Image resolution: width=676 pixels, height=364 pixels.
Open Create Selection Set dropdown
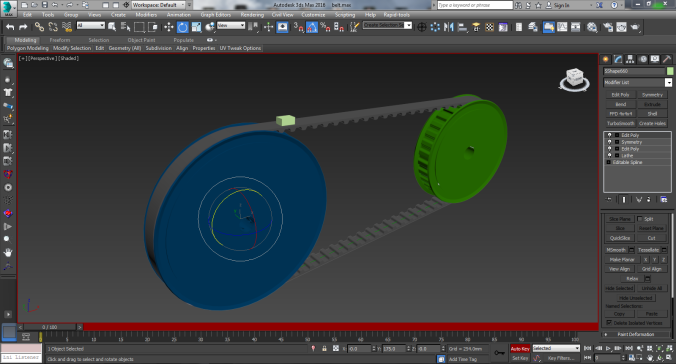tap(387, 25)
